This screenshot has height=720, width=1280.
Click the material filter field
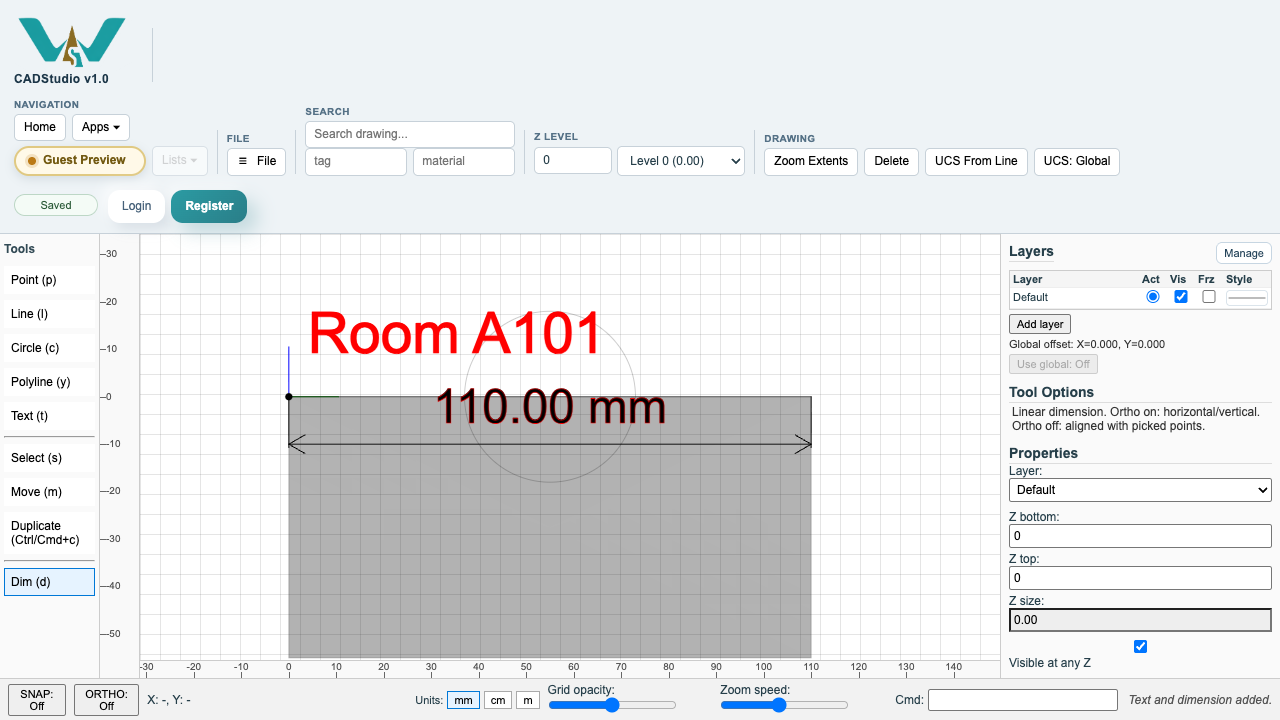click(464, 161)
